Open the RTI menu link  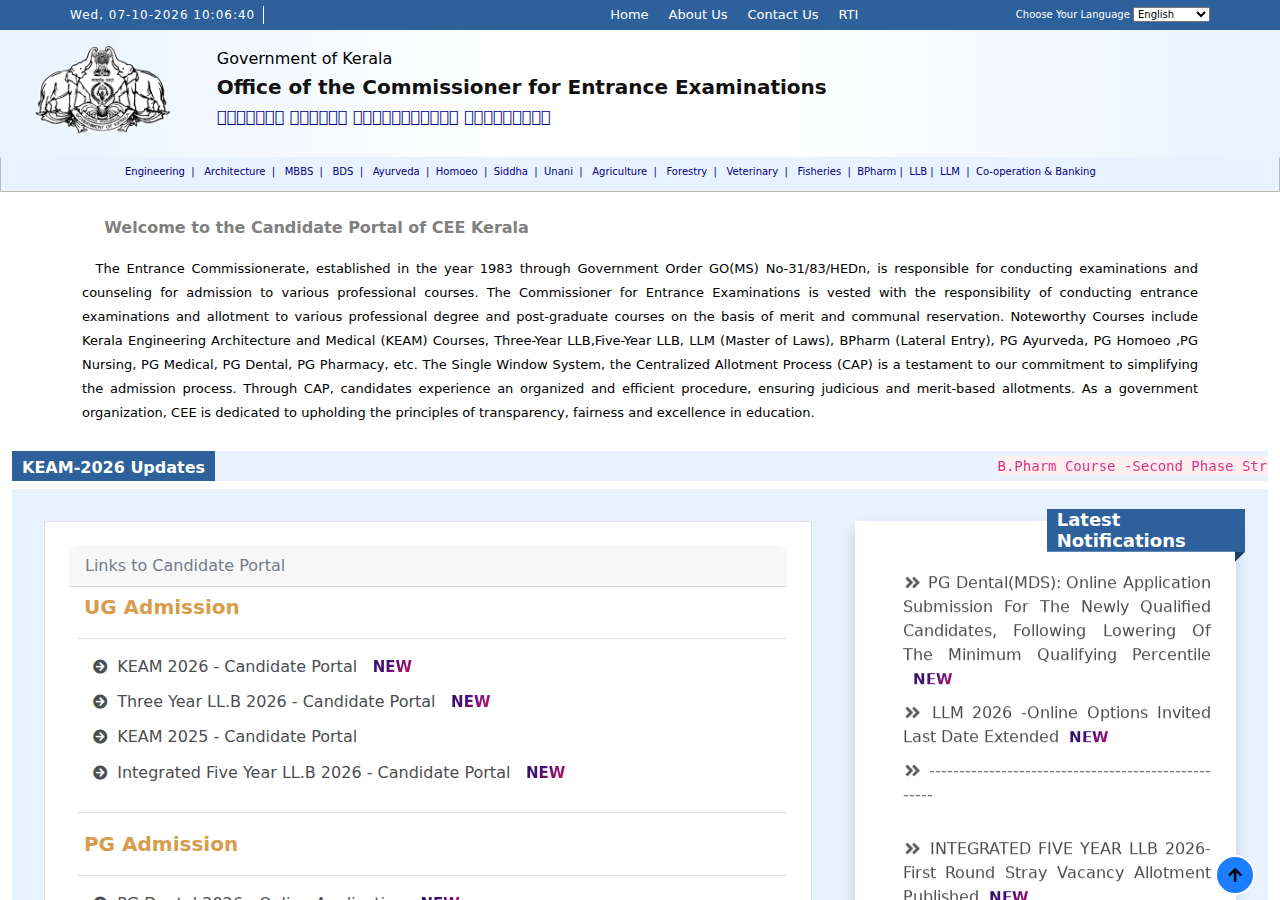click(848, 15)
